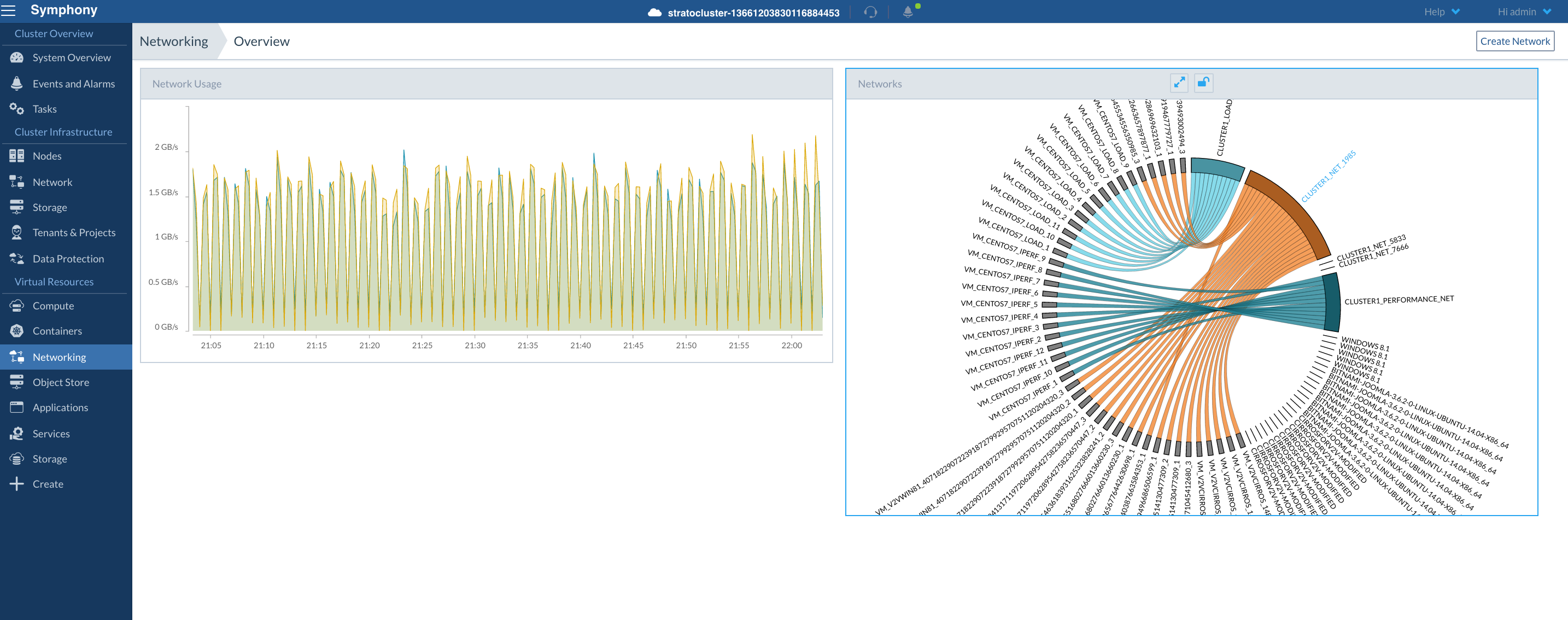Image resolution: width=1568 pixels, height=620 pixels.
Task: Select the orange CLUSTER1_NET_1985 arc segment
Action: click(1294, 210)
